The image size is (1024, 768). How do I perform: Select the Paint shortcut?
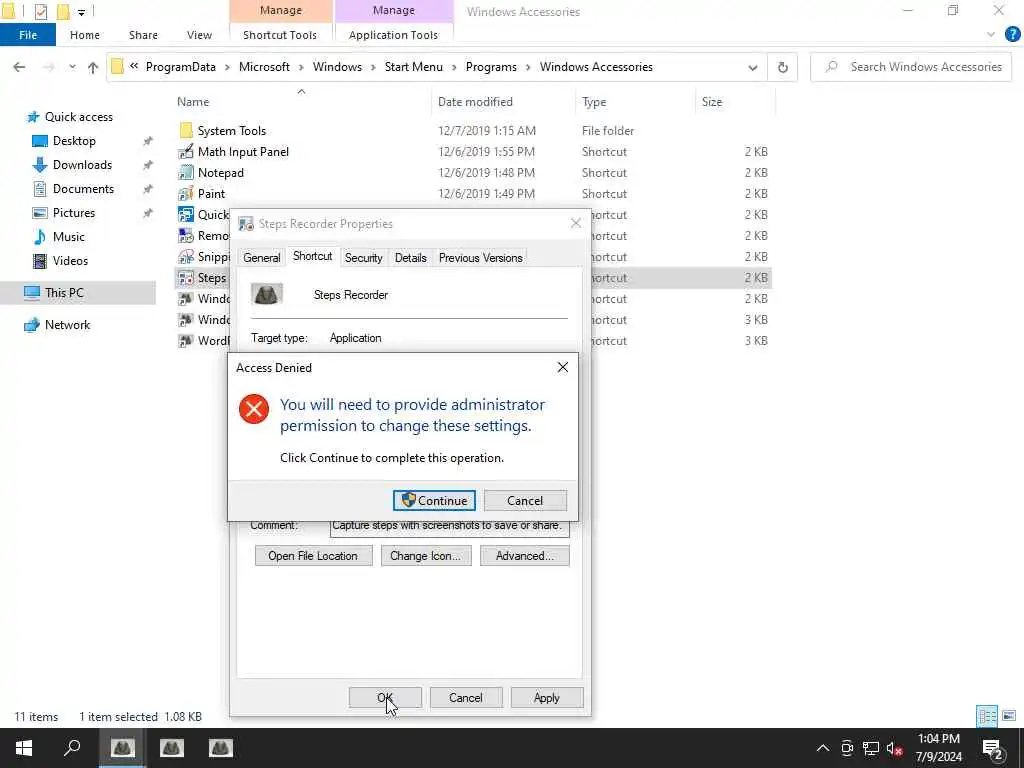coord(211,193)
